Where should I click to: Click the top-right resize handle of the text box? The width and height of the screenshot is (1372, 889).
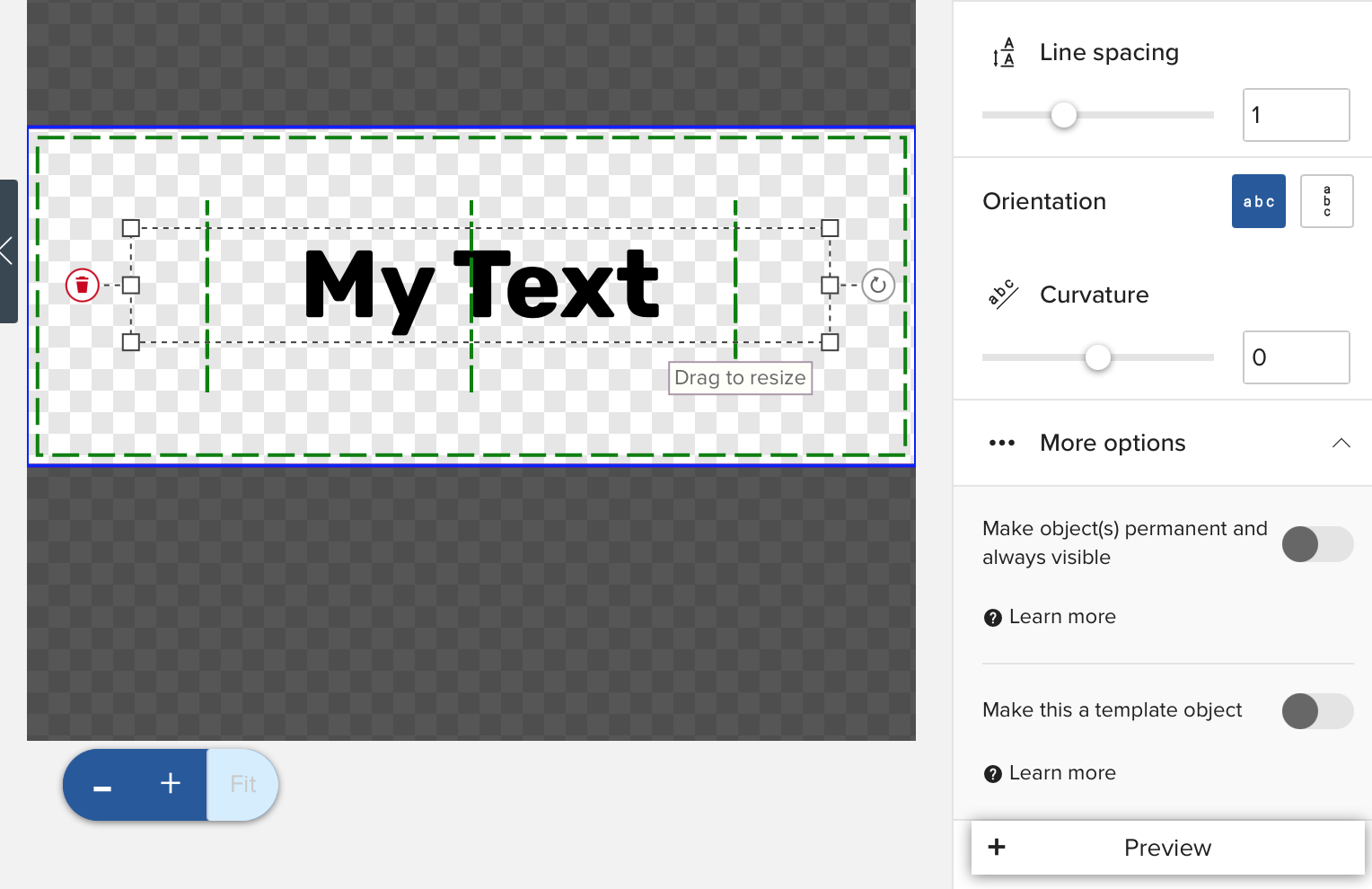[830, 228]
